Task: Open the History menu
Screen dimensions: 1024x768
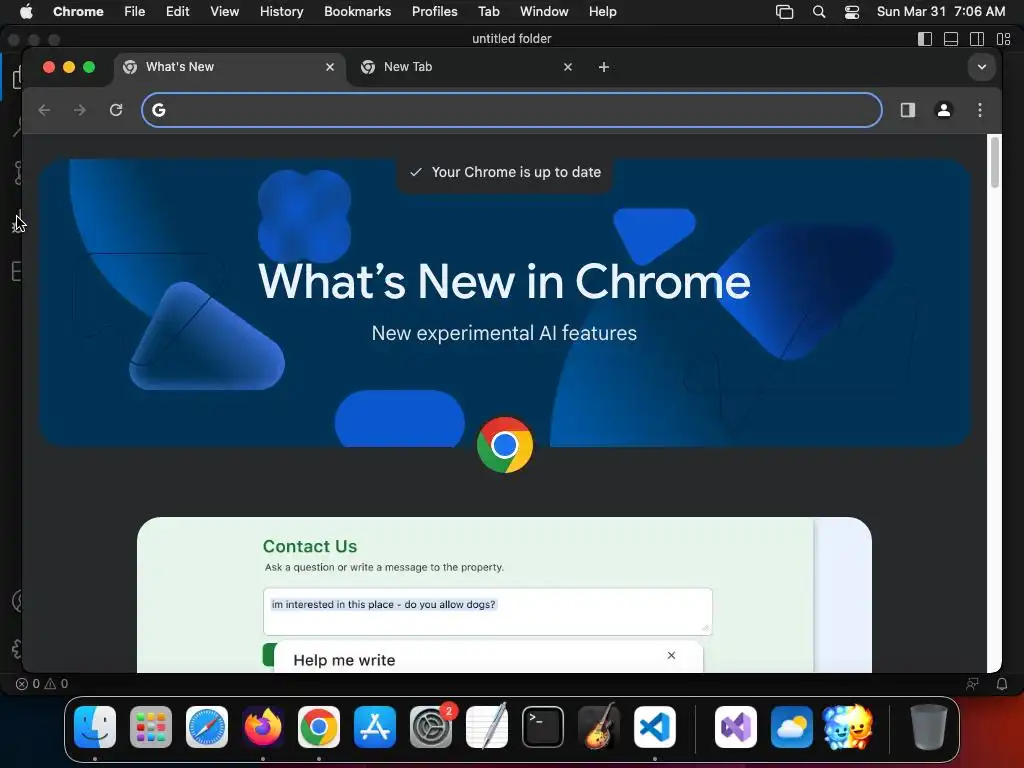Action: point(281,11)
